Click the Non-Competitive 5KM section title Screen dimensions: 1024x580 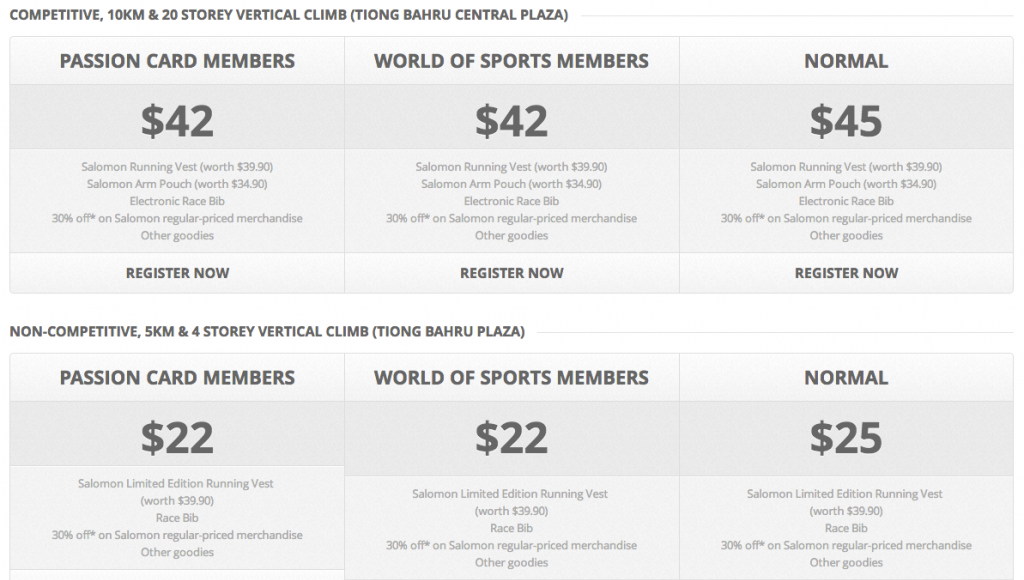click(x=267, y=331)
